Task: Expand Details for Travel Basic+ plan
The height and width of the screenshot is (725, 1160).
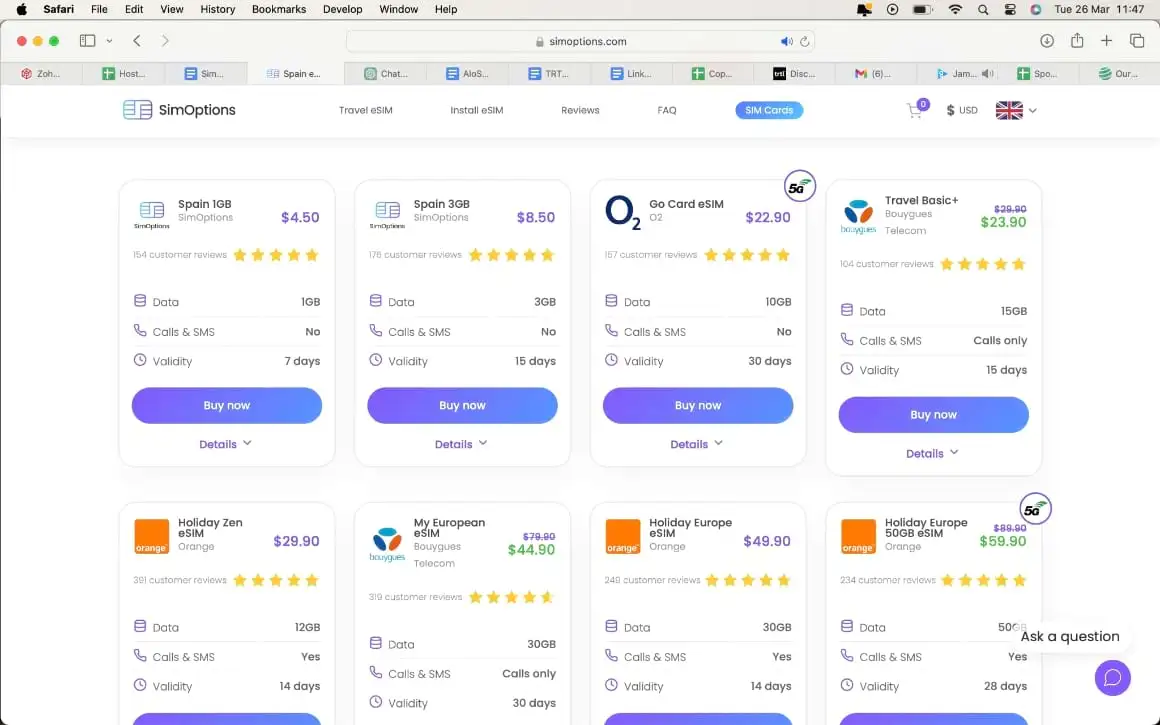Action: click(932, 453)
